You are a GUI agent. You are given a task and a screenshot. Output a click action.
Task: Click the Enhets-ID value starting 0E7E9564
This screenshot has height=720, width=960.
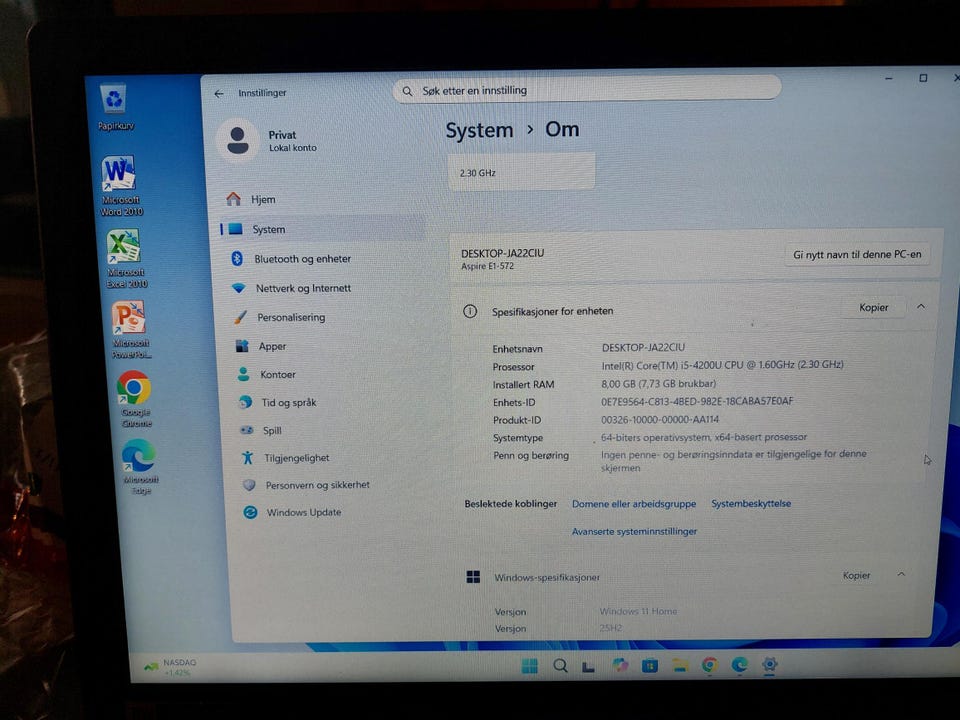pyautogui.click(x=697, y=402)
